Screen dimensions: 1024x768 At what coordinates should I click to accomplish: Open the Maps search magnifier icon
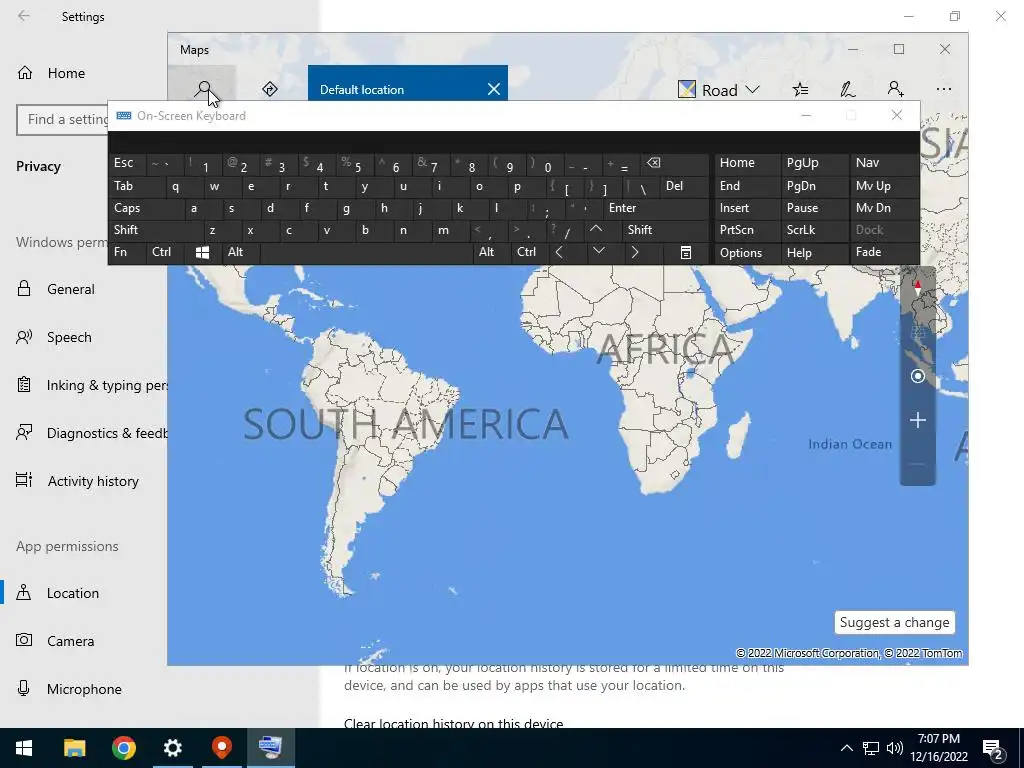204,89
